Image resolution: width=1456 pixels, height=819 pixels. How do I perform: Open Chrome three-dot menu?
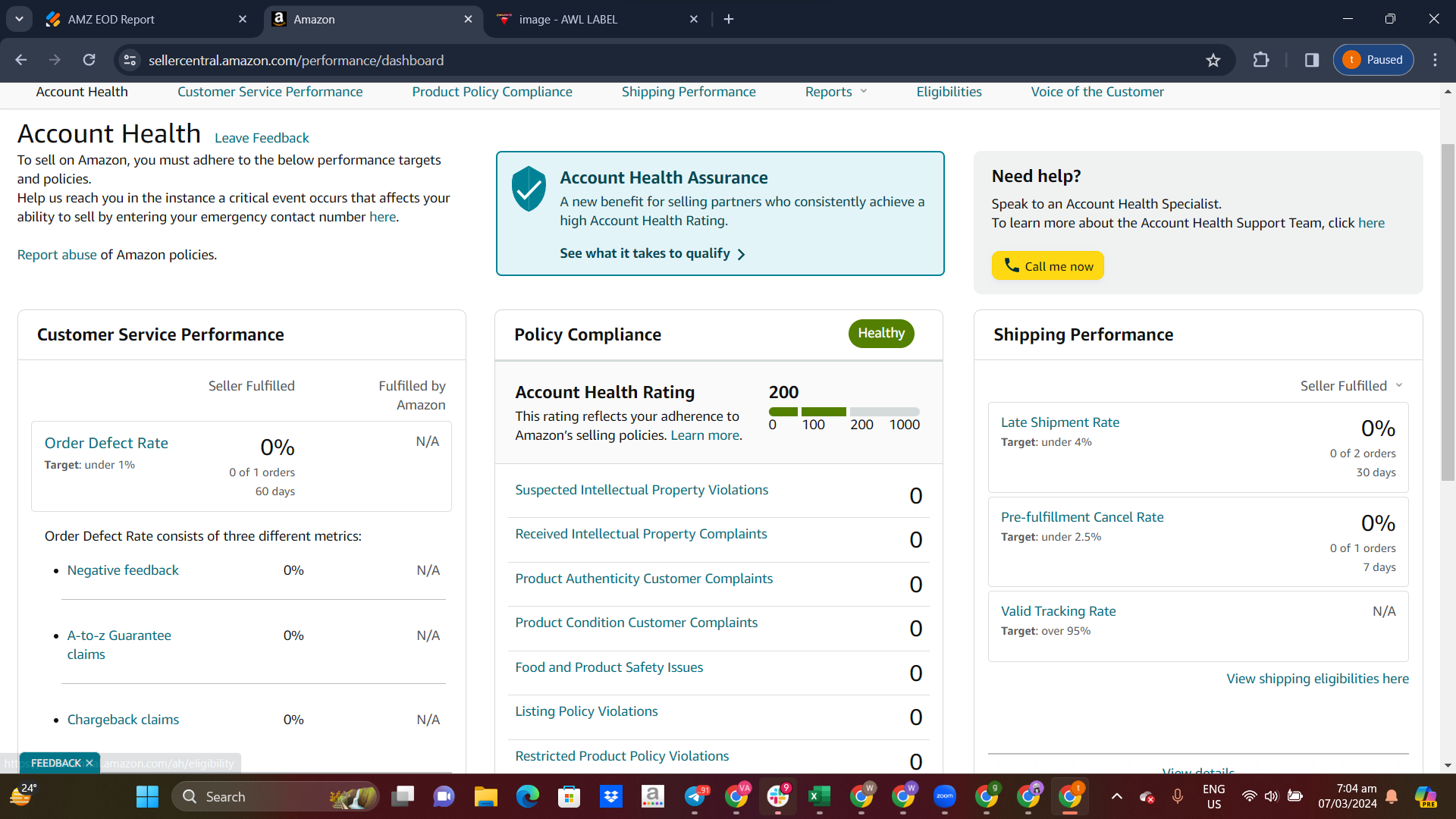(1435, 60)
